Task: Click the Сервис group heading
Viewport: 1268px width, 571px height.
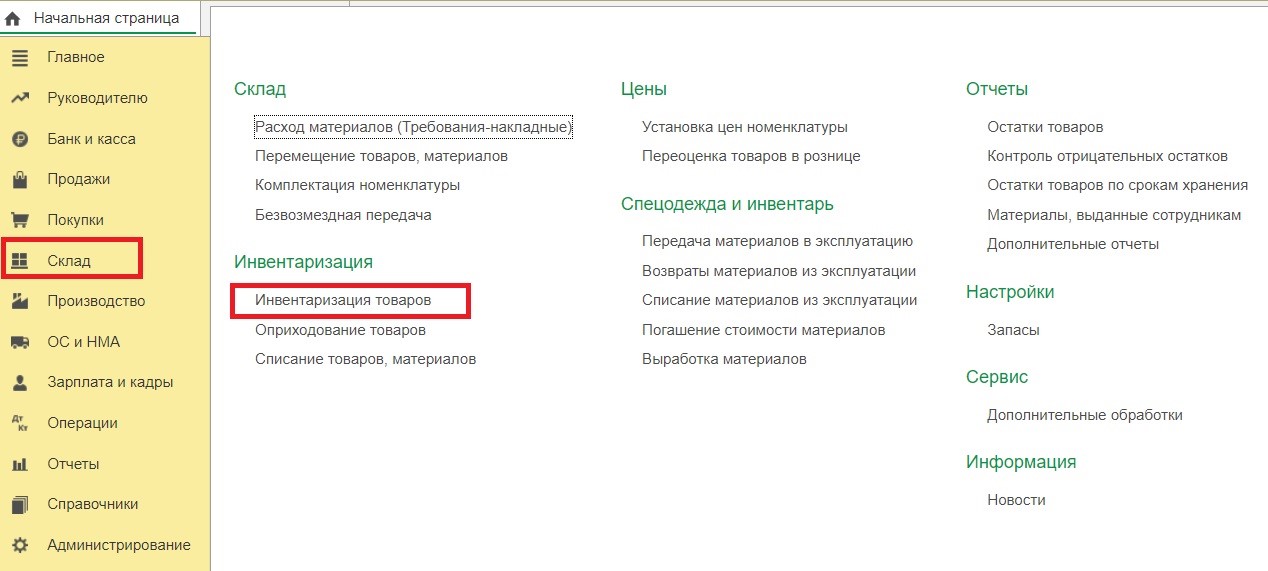Action: tap(997, 377)
